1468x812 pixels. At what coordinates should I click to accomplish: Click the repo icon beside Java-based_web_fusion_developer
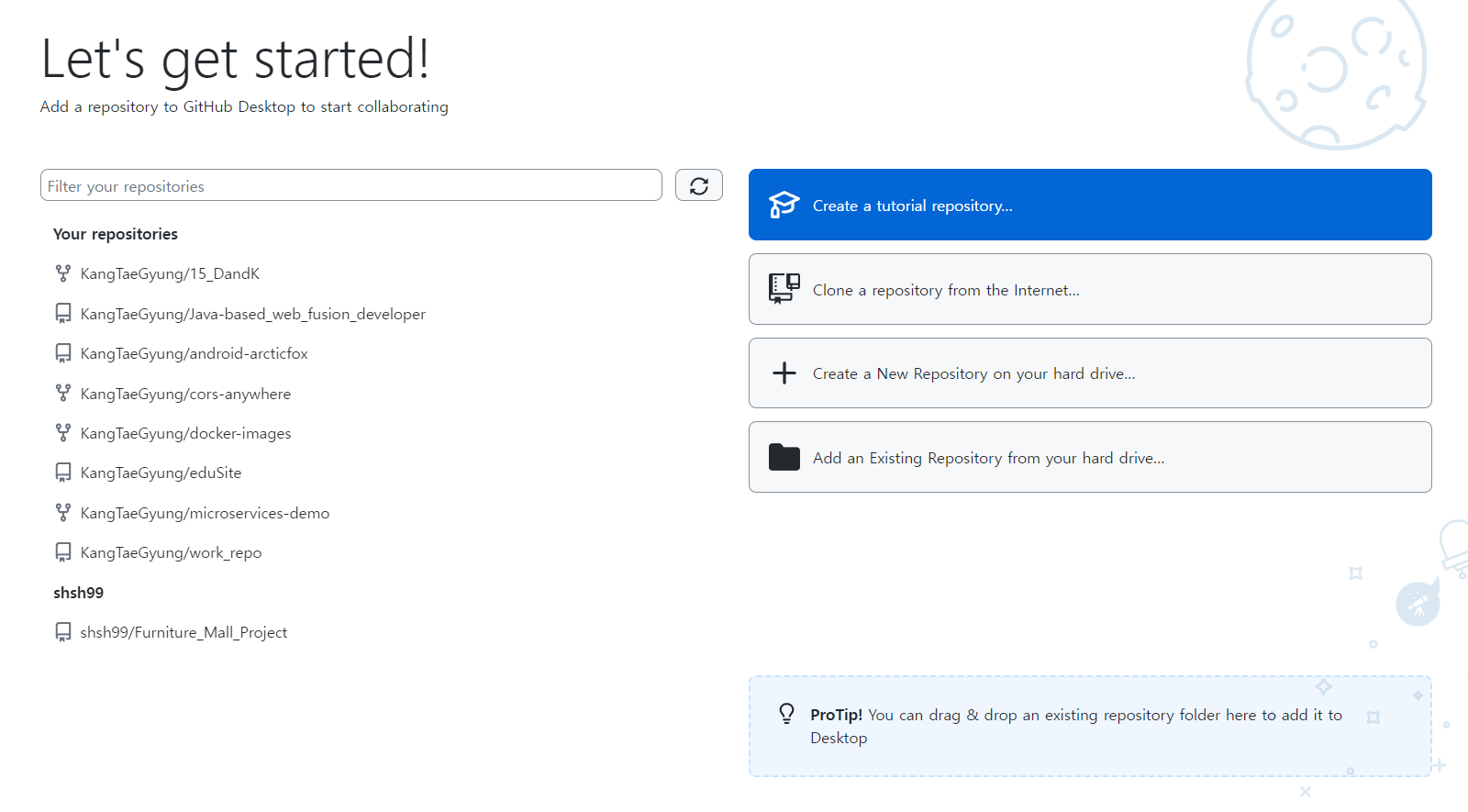coord(63,314)
